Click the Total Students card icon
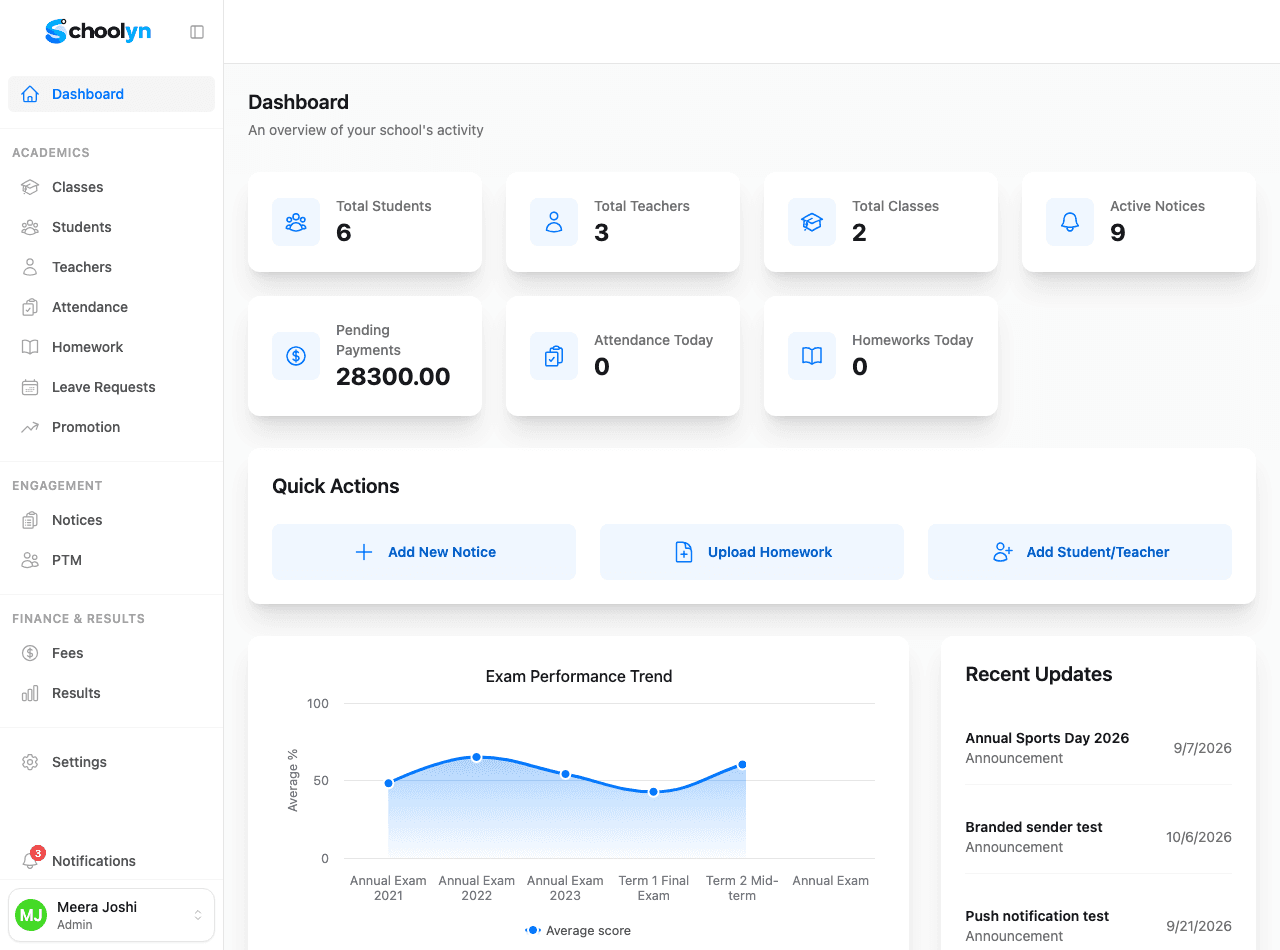This screenshot has height=950, width=1280. pos(296,222)
